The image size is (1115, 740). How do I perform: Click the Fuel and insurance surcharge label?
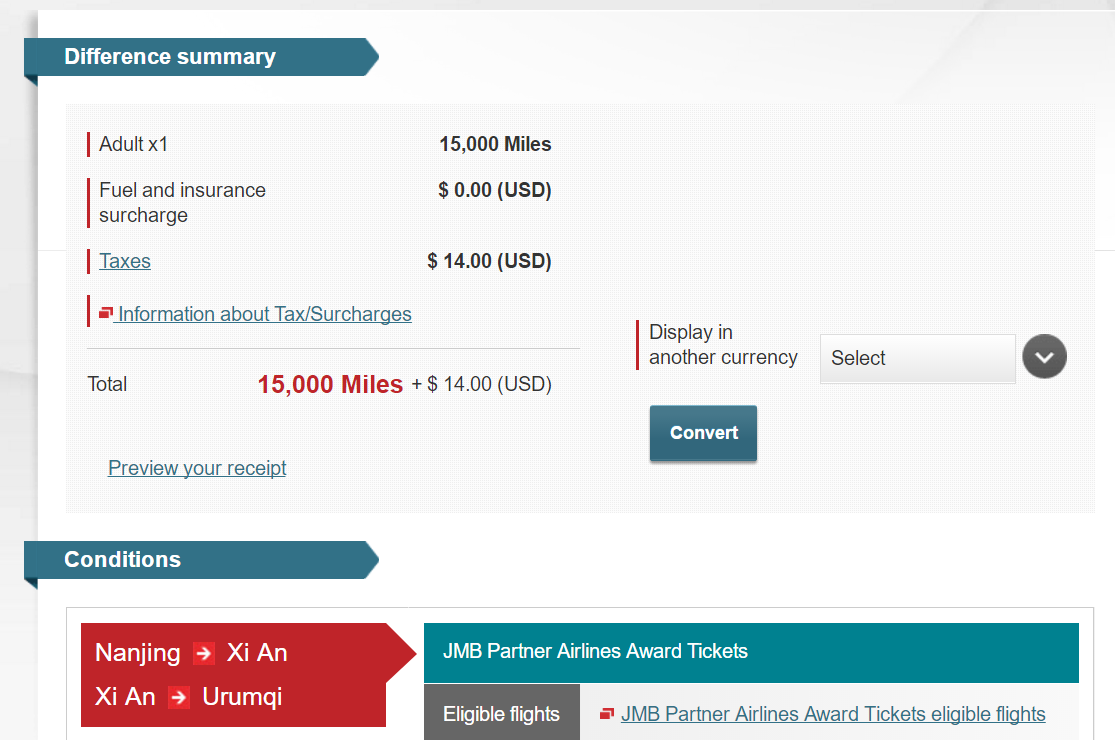[182, 203]
